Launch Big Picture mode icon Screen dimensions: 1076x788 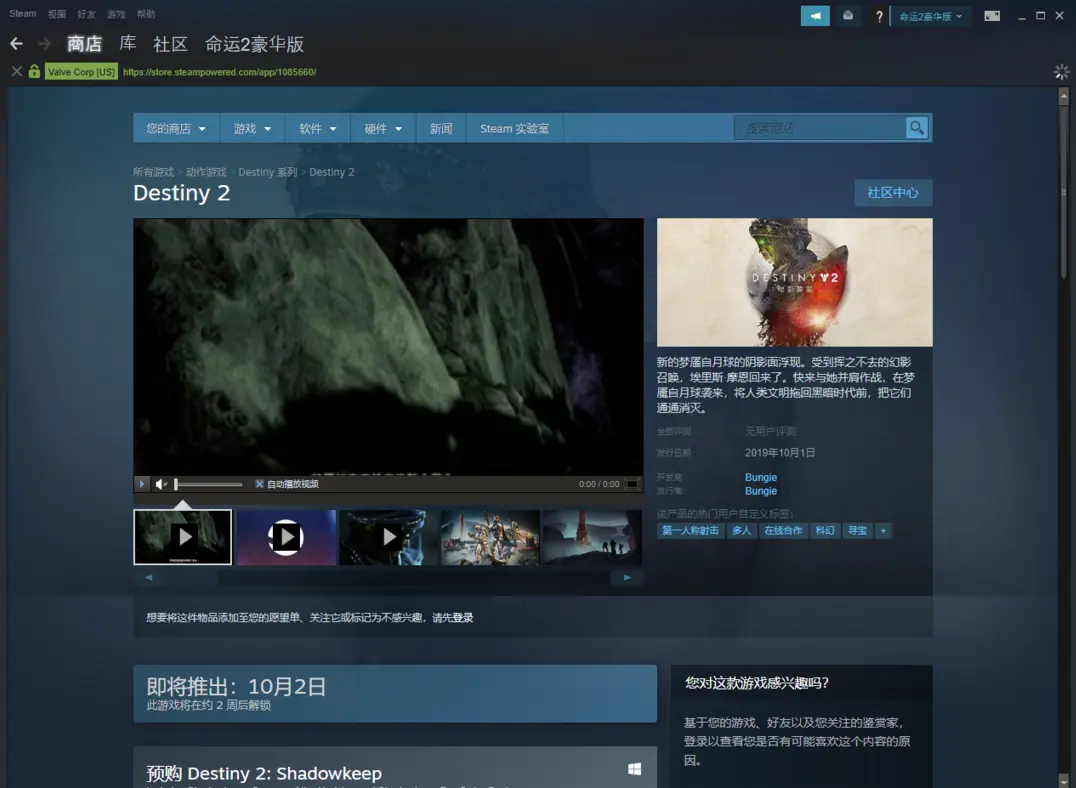pyautogui.click(x=992, y=16)
